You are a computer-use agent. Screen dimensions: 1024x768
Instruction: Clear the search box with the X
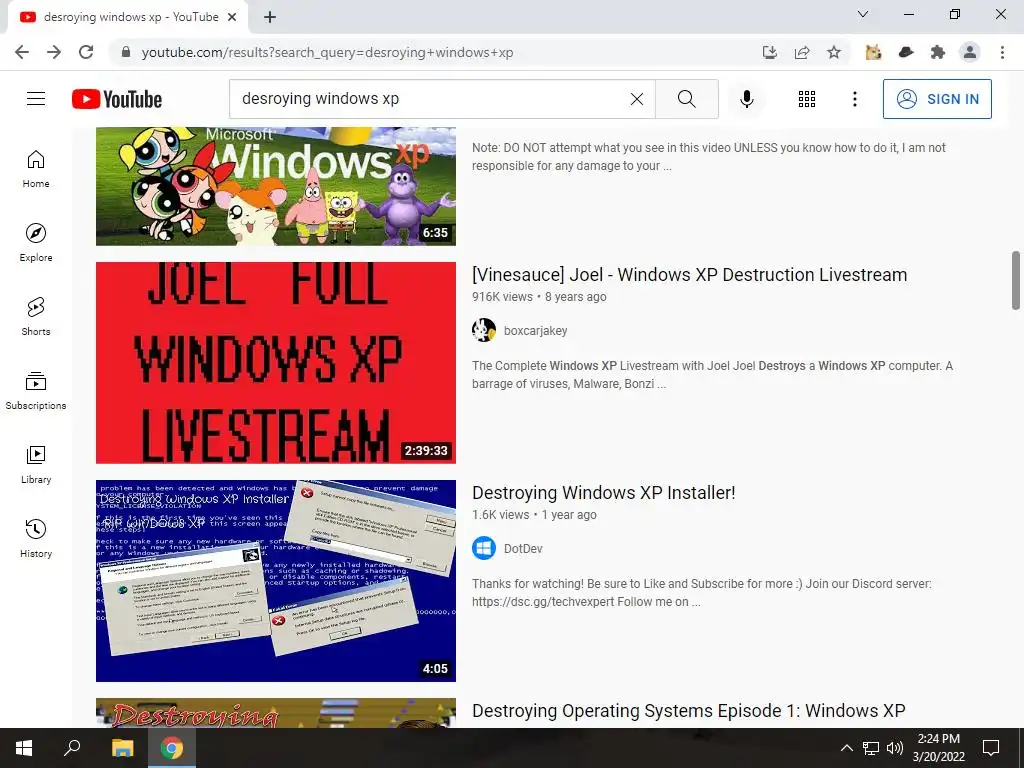[x=637, y=99]
